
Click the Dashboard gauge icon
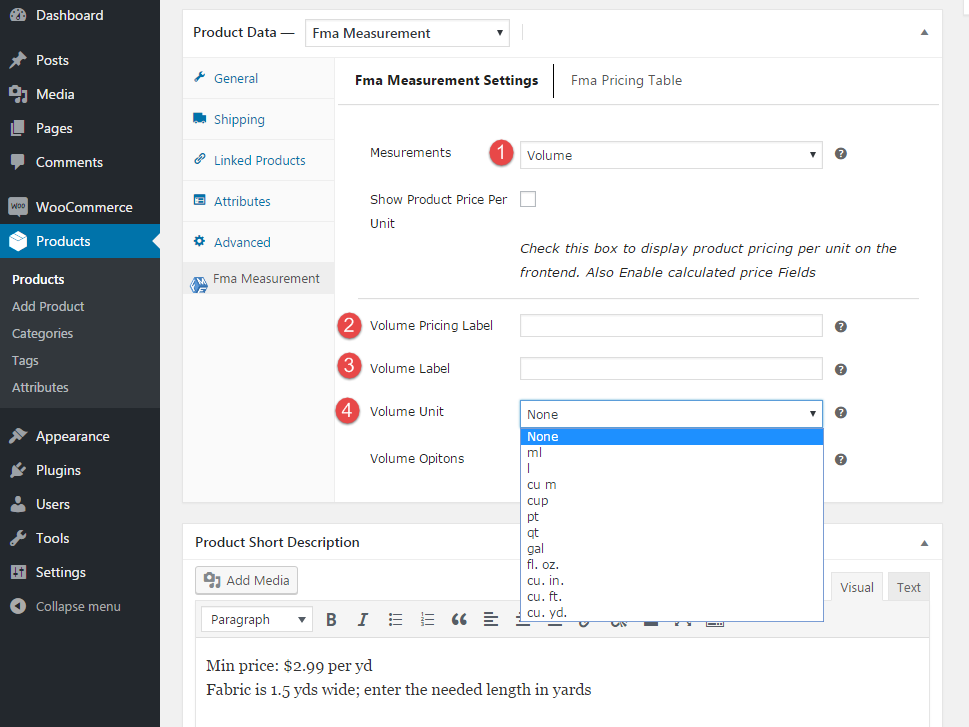click(x=18, y=15)
